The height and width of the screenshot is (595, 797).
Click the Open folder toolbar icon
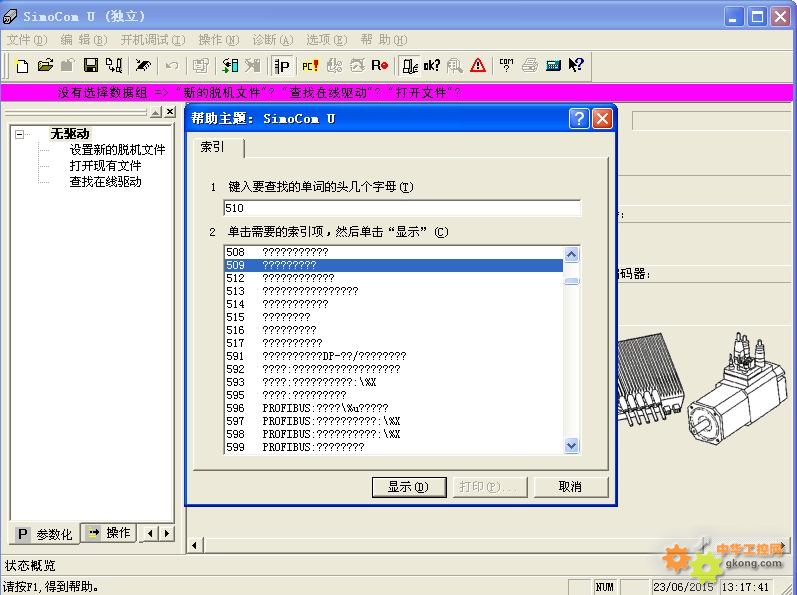coord(45,66)
